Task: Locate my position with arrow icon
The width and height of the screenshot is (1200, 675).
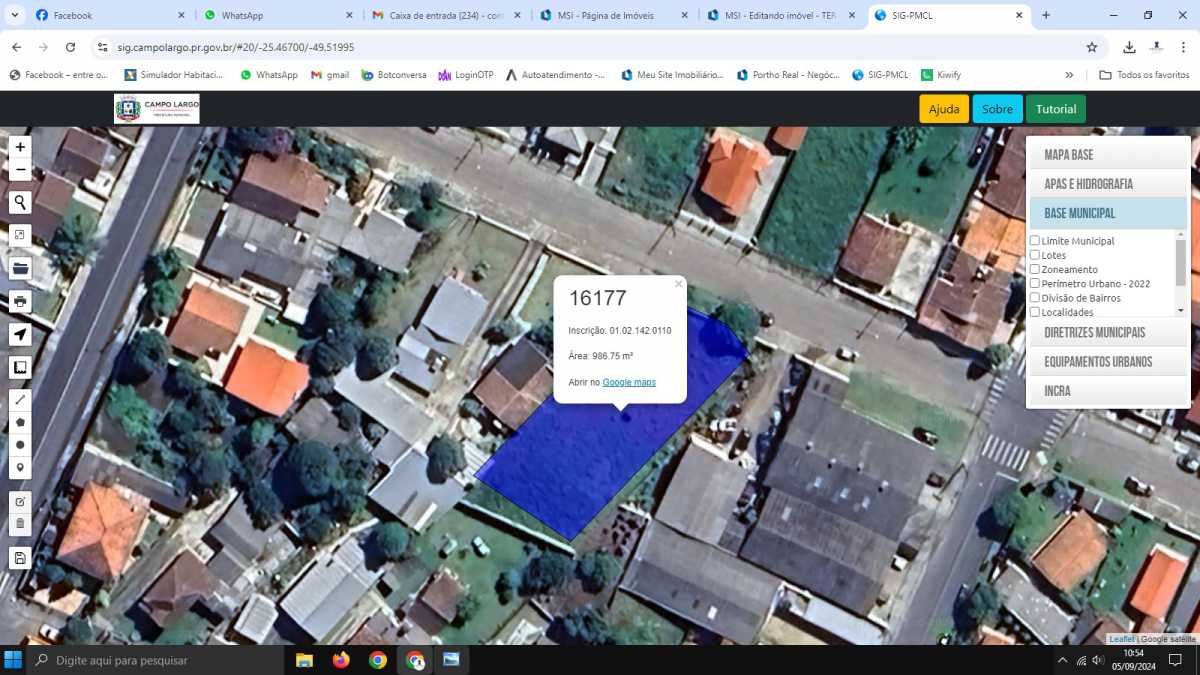Action: [20, 334]
